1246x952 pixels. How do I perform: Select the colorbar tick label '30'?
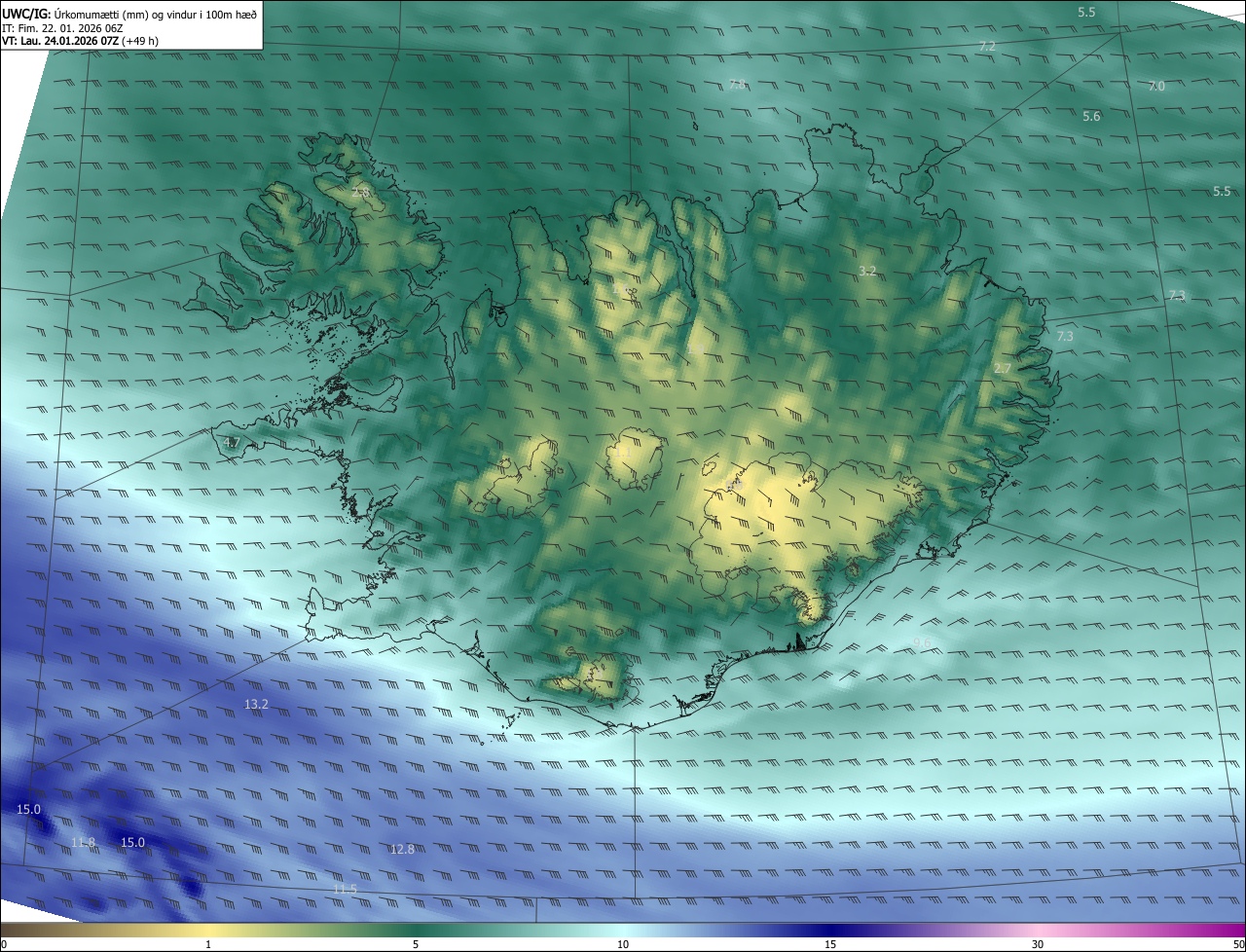[1038, 944]
